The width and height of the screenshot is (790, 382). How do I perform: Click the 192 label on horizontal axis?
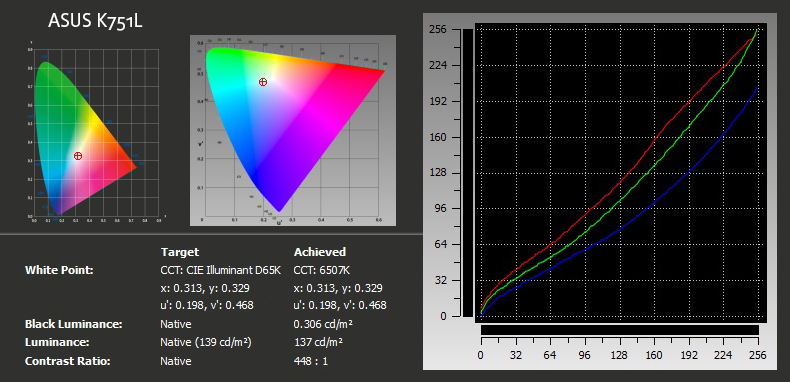coord(689,355)
